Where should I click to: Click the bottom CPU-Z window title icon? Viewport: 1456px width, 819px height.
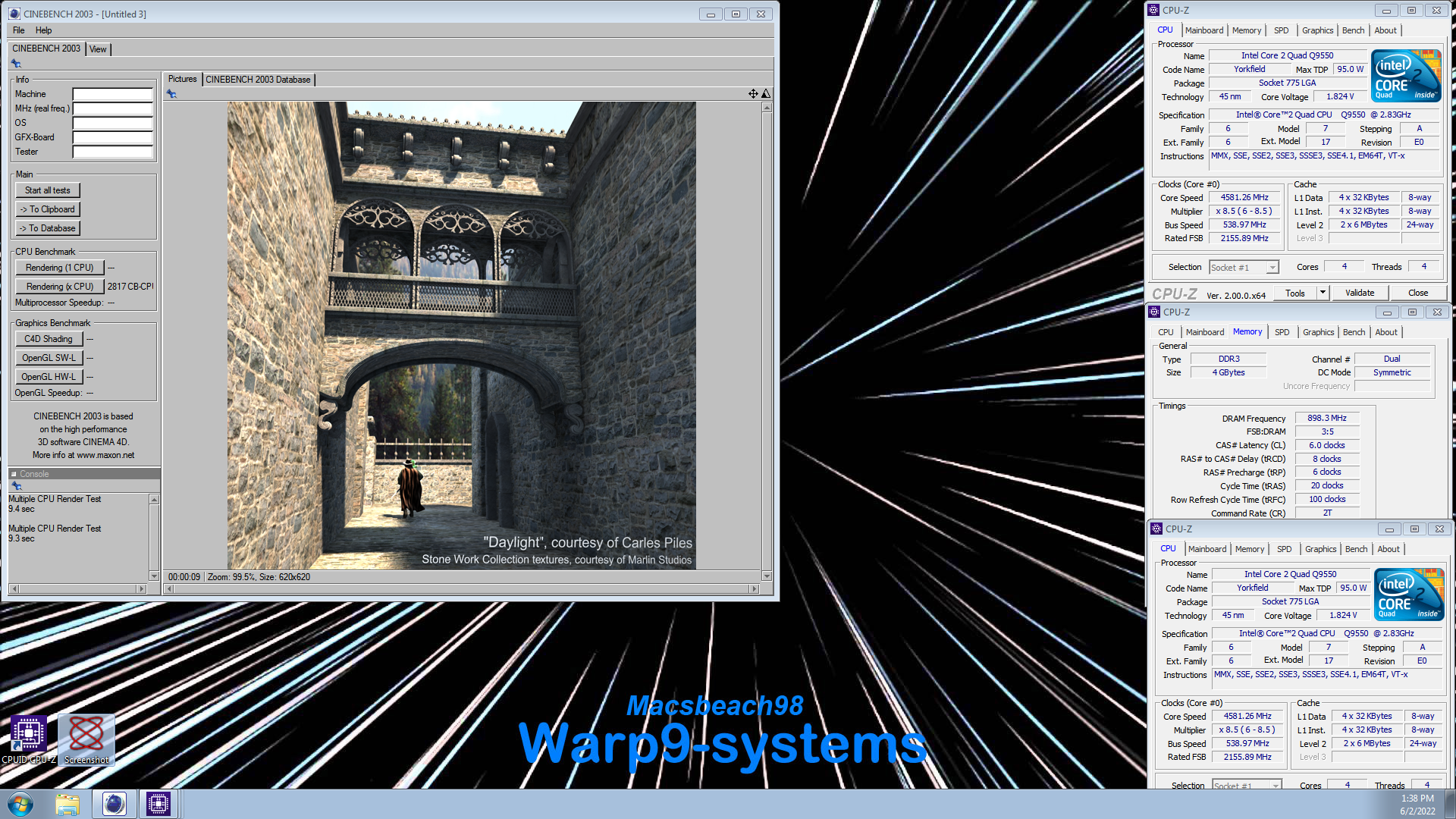pyautogui.click(x=1156, y=529)
